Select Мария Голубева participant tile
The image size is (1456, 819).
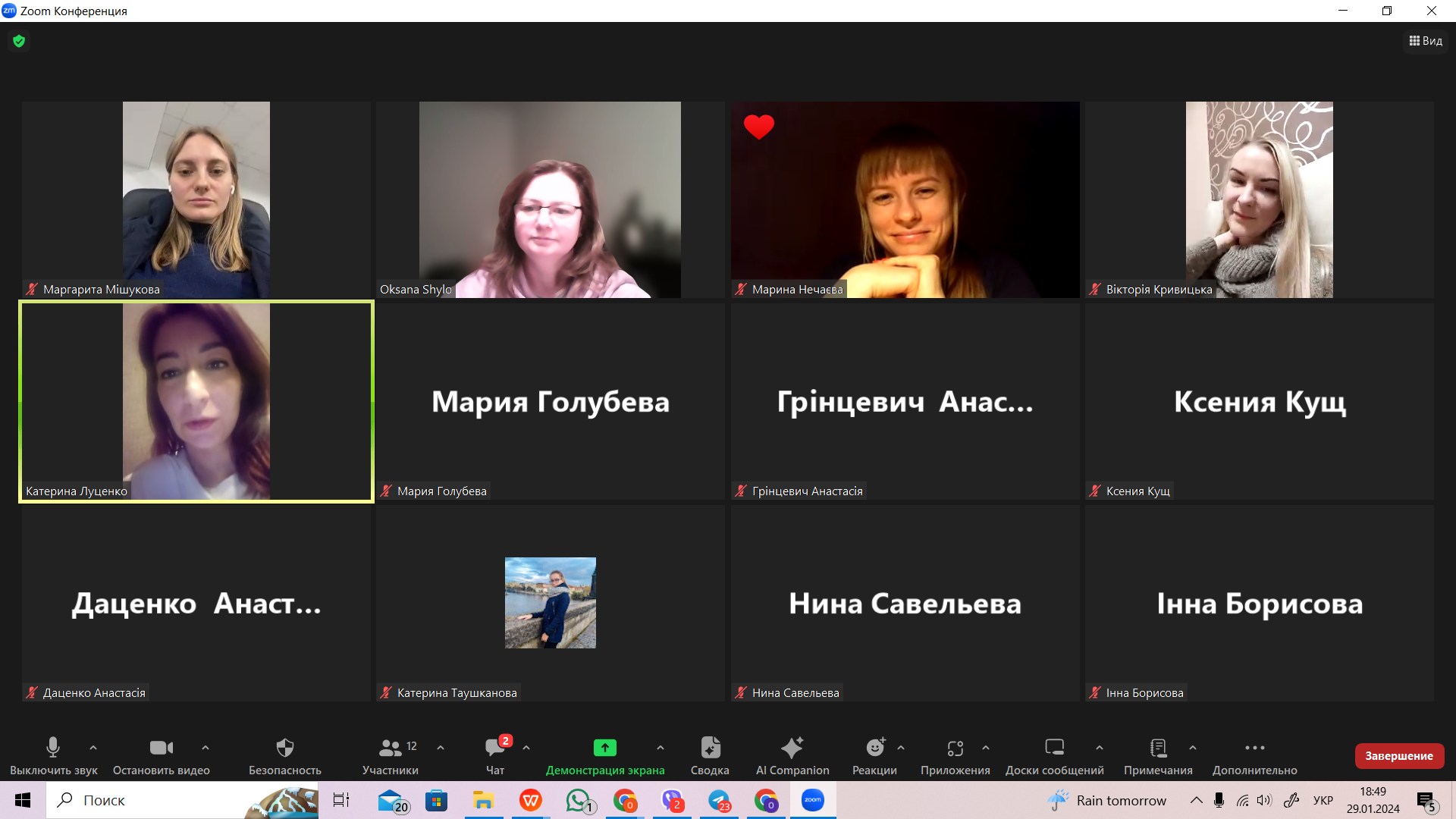pyautogui.click(x=551, y=401)
